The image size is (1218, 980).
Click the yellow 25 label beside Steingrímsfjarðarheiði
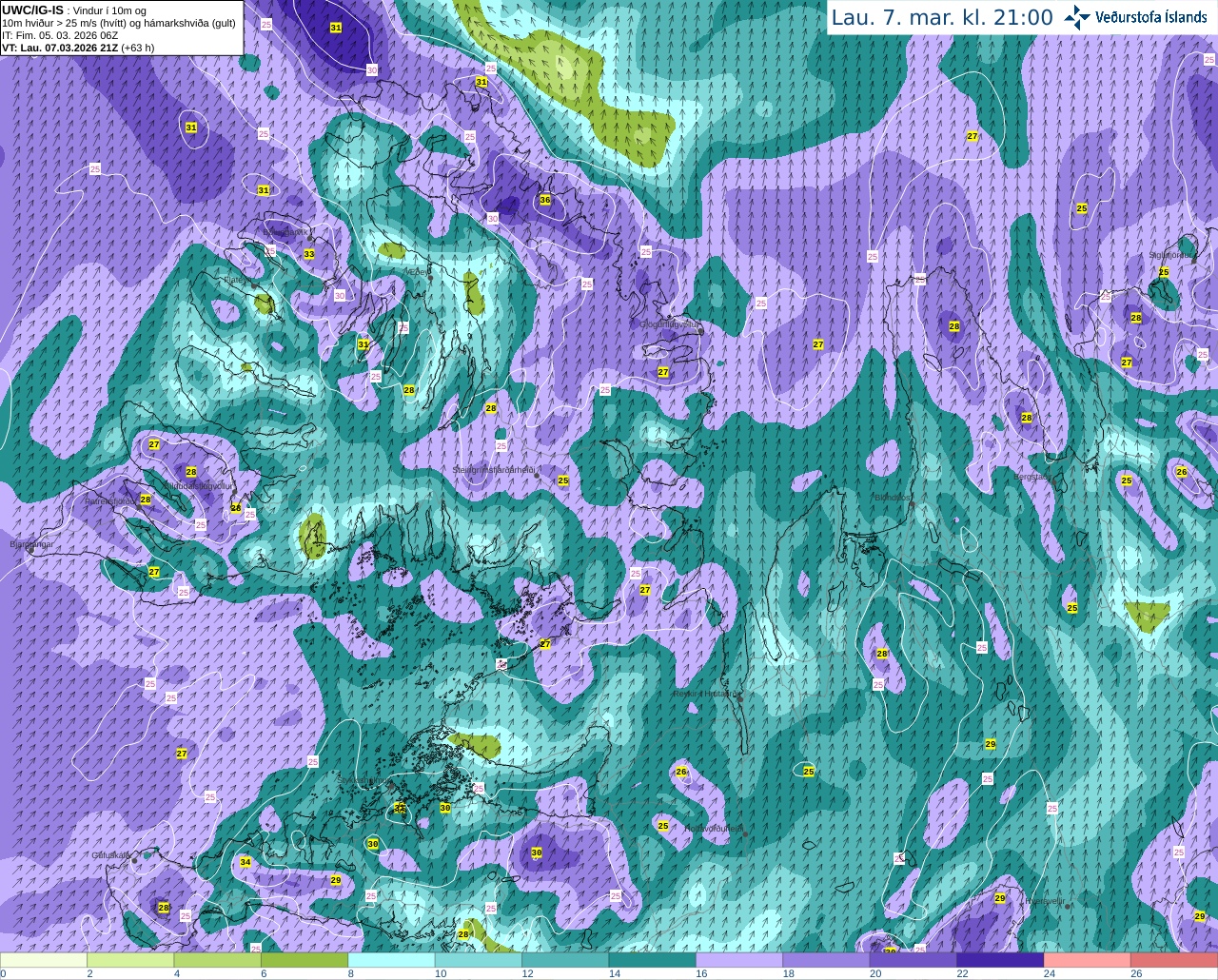563,480
